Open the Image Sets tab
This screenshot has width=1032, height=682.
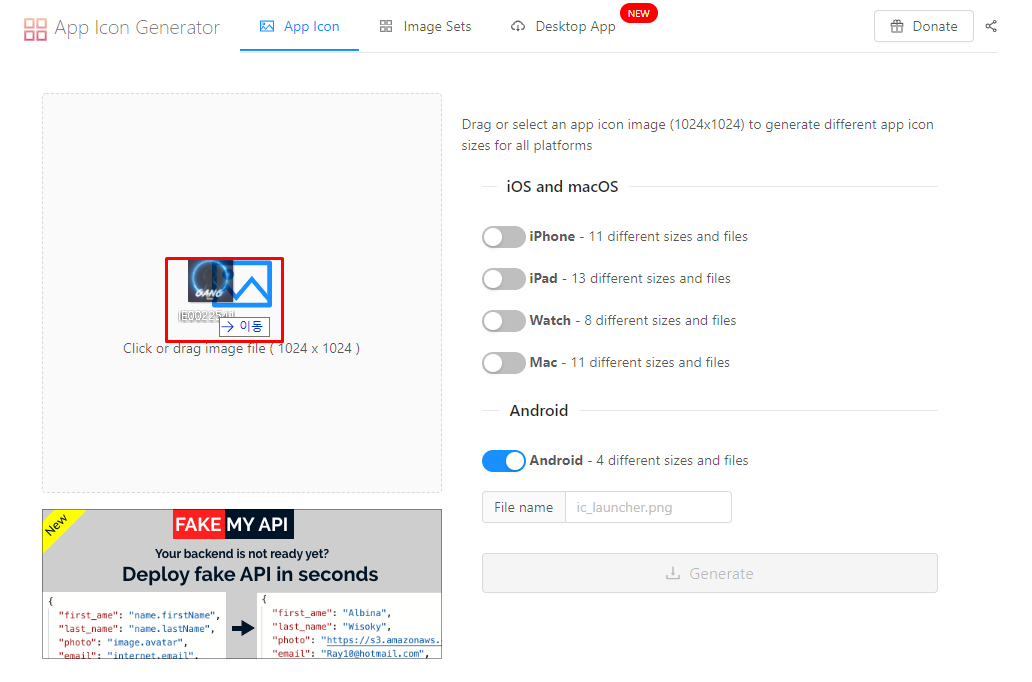(425, 26)
